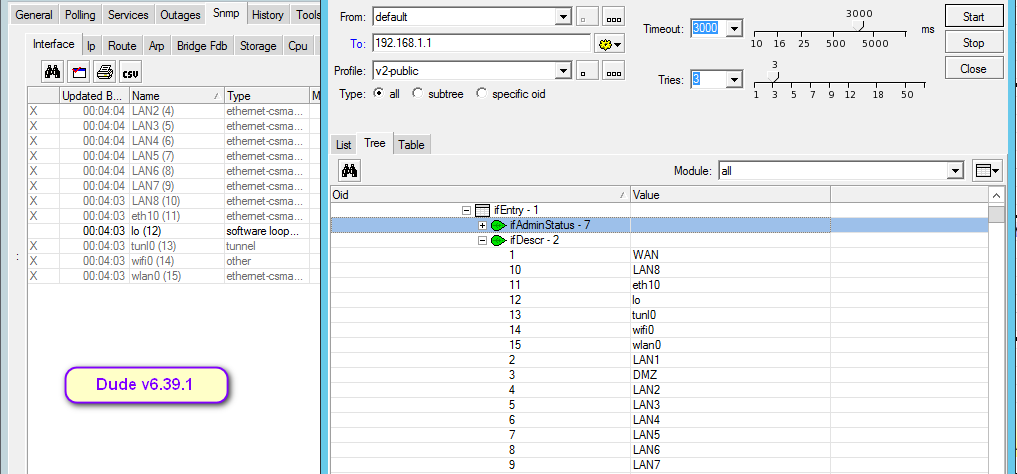Viewport: 1017px width, 474px height.
Task: Open the Outages tab
Action: click(180, 15)
